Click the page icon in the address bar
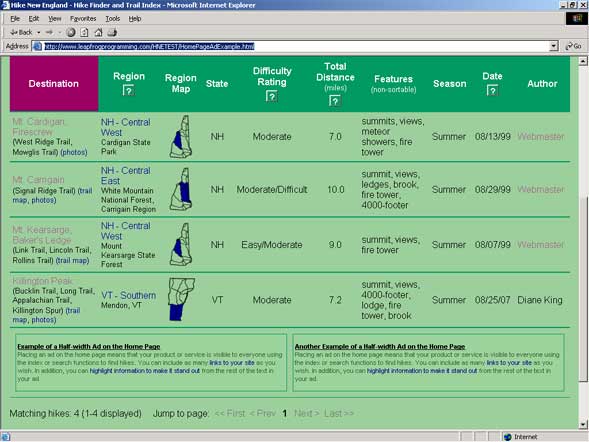 point(37,47)
